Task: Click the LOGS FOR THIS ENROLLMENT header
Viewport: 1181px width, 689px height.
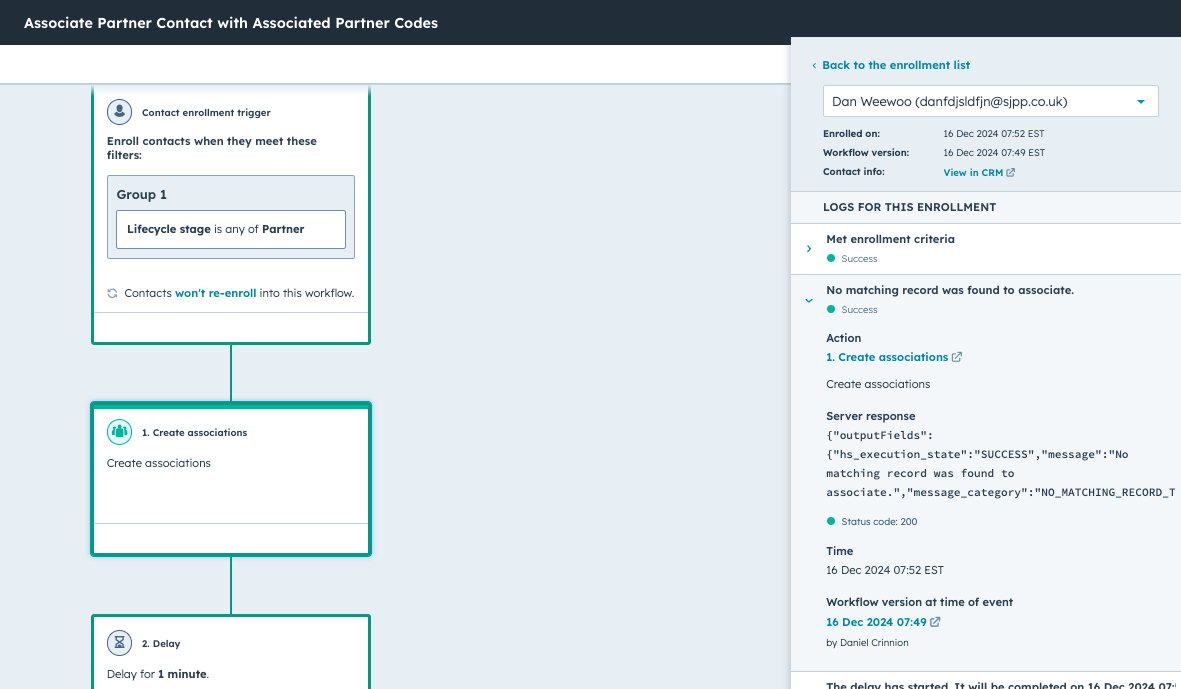Action: tap(910, 207)
